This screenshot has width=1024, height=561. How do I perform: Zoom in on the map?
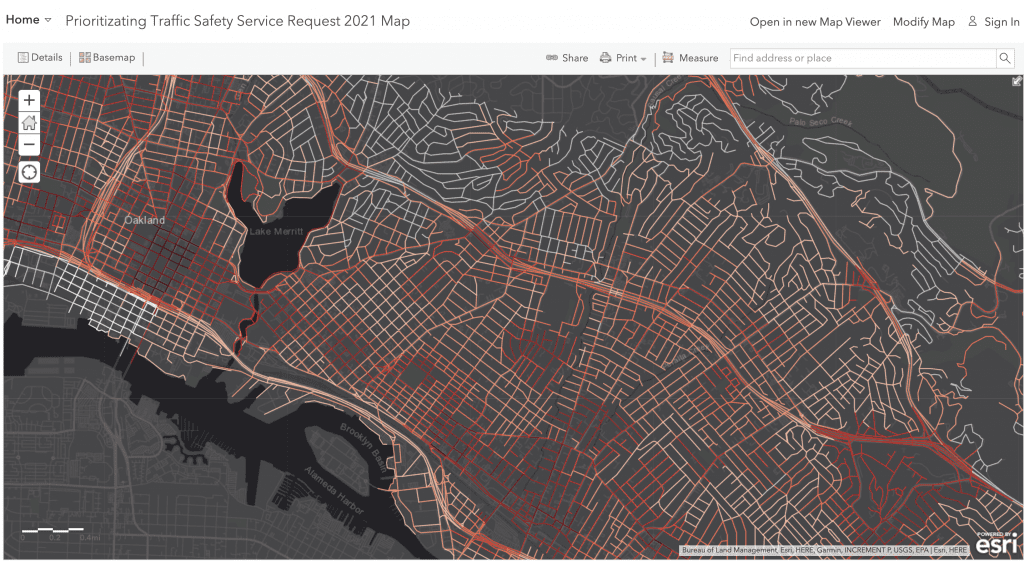[x=29, y=100]
